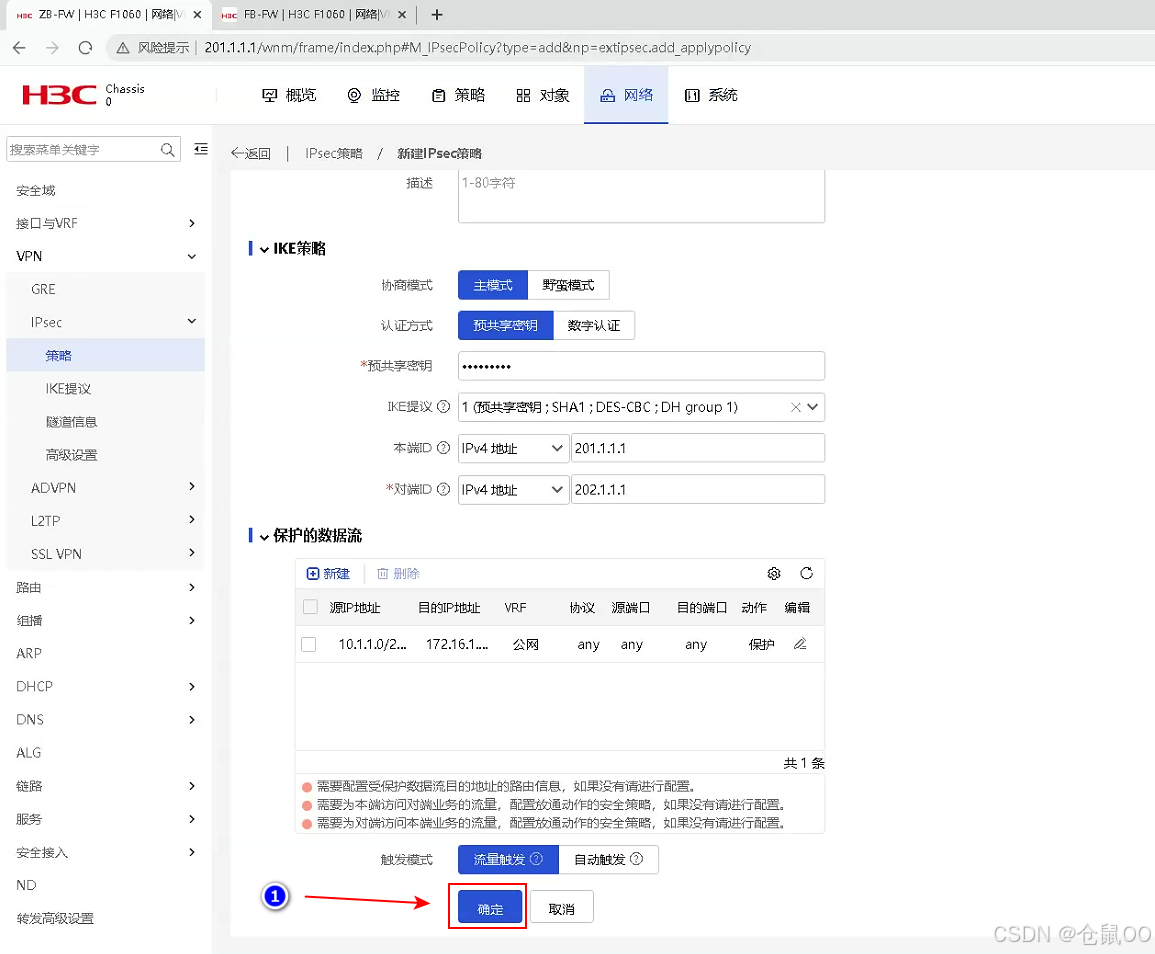Open the table column settings gear icon
The image size is (1155, 954).
[774, 572]
